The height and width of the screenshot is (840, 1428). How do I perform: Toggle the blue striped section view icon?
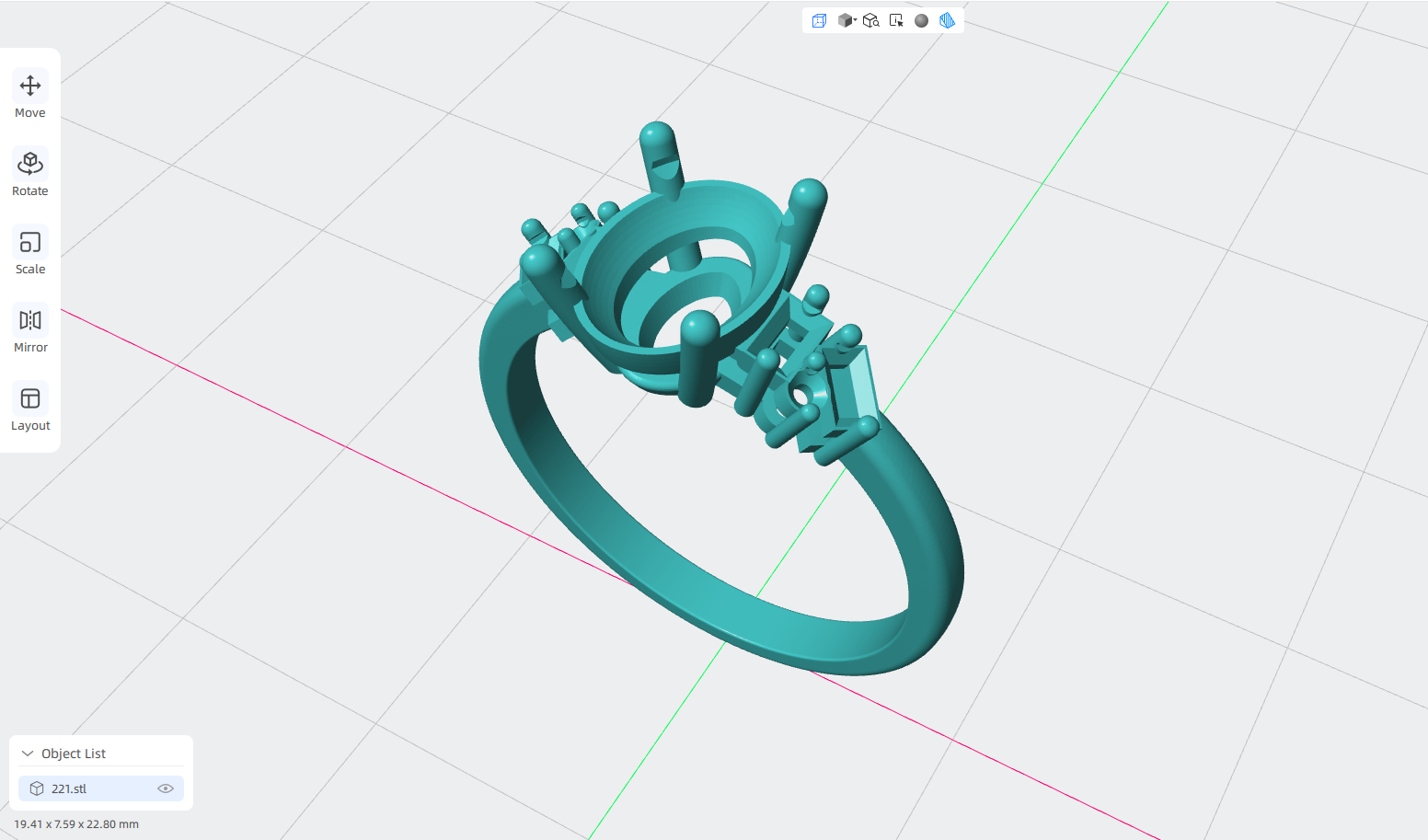(x=947, y=20)
